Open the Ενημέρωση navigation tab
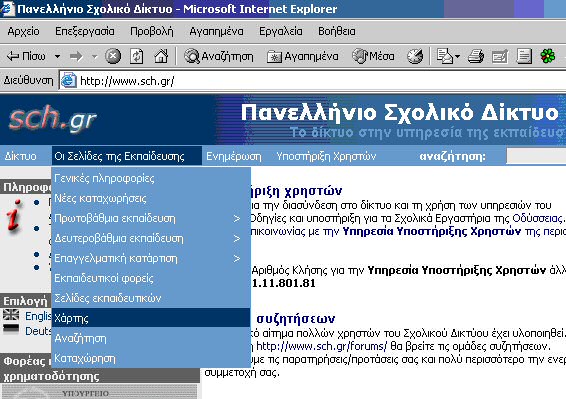Screen dimensions: 566x399 click(x=234, y=156)
